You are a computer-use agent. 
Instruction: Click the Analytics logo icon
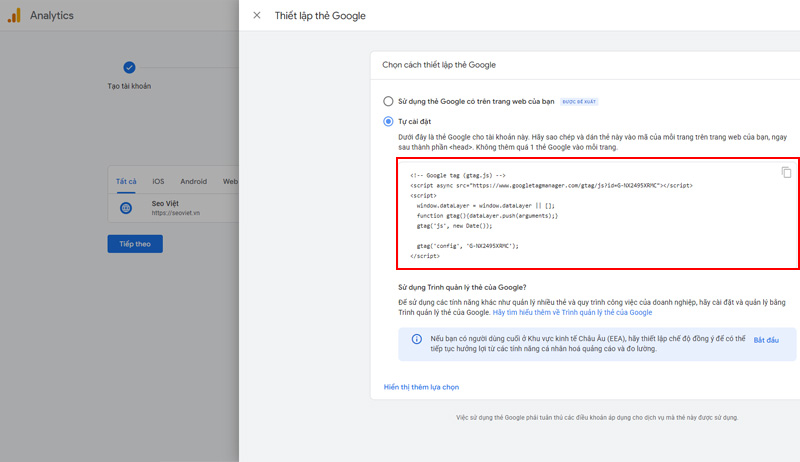point(14,16)
